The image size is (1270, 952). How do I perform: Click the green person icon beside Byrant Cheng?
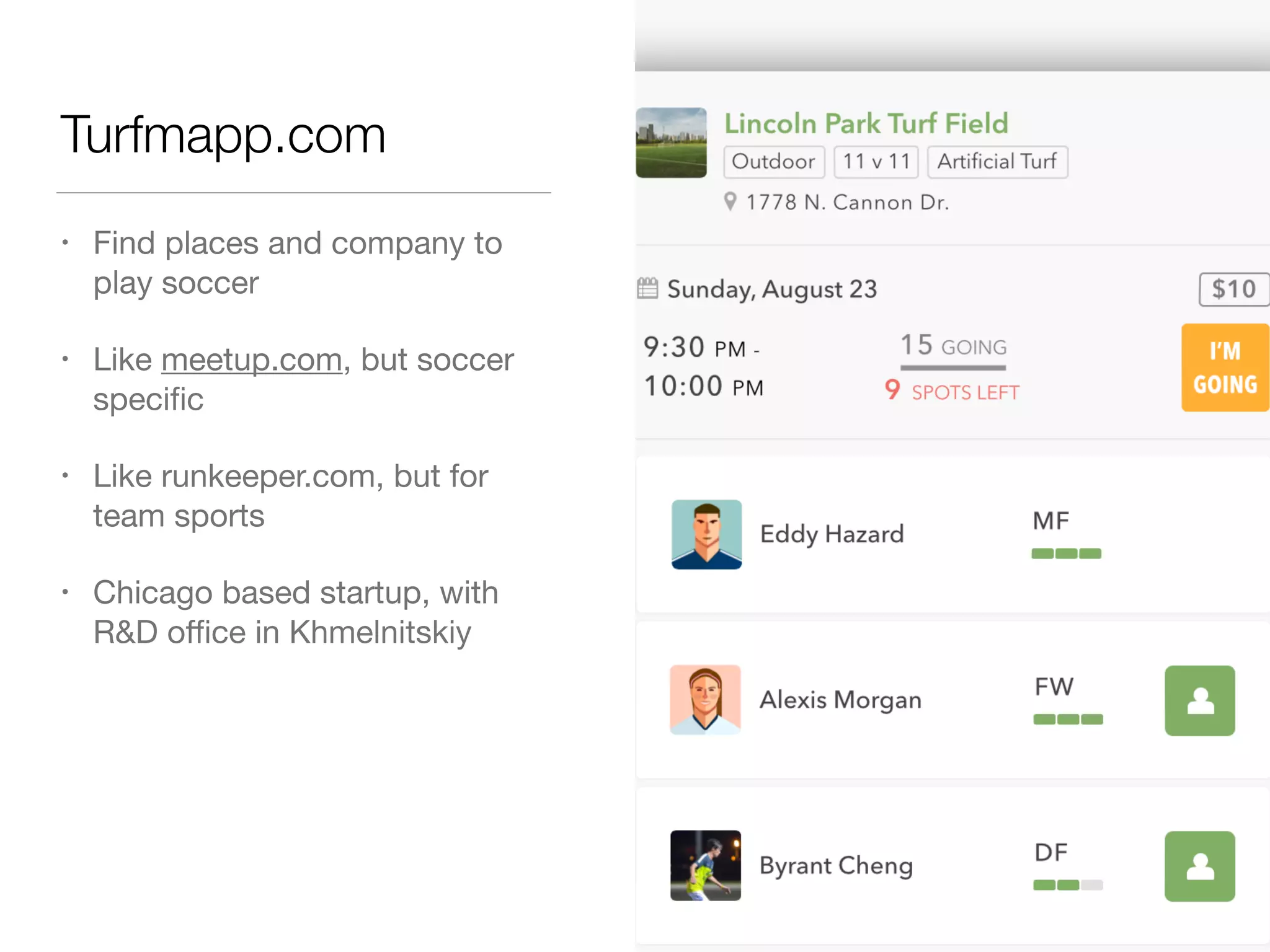[x=1199, y=866]
